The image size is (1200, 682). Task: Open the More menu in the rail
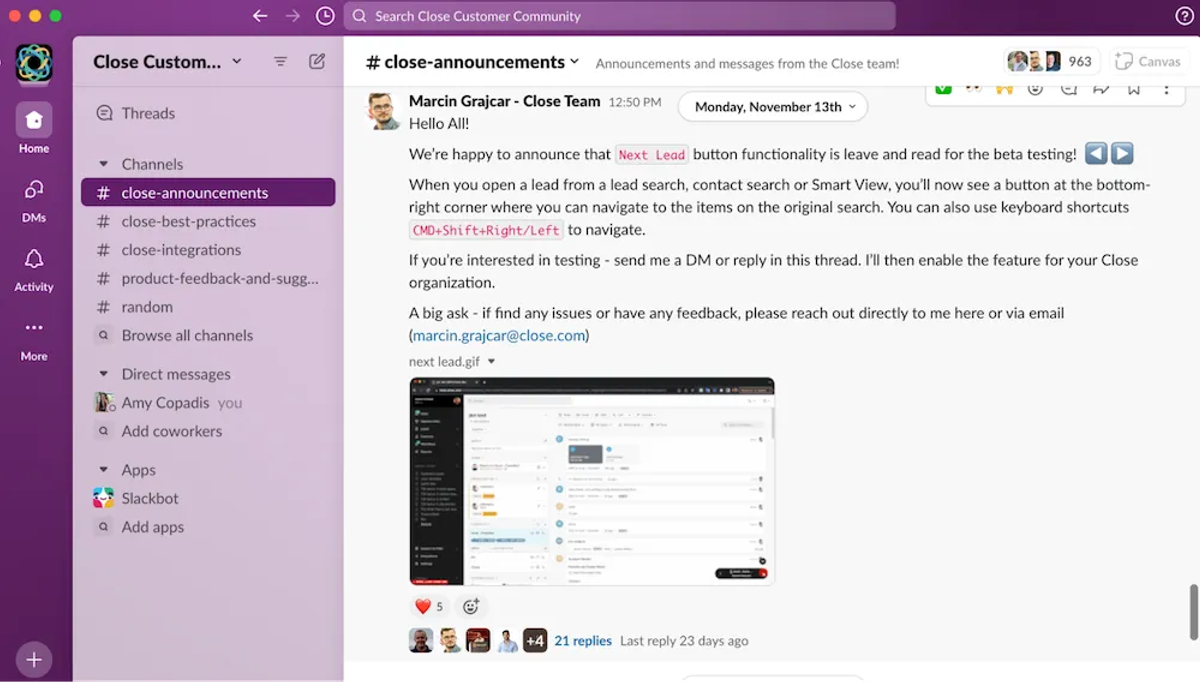tap(34, 338)
